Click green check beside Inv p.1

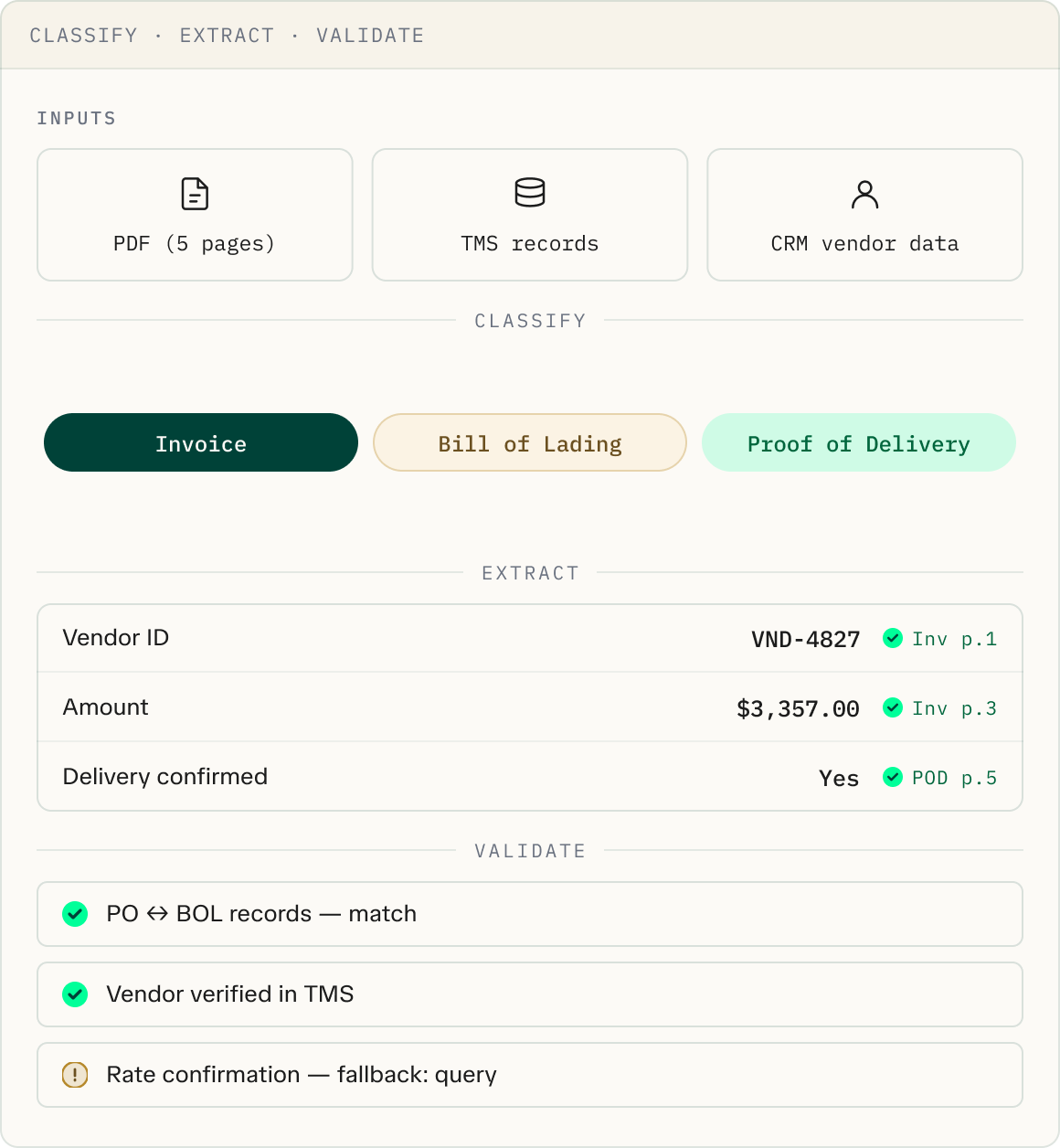click(x=893, y=638)
